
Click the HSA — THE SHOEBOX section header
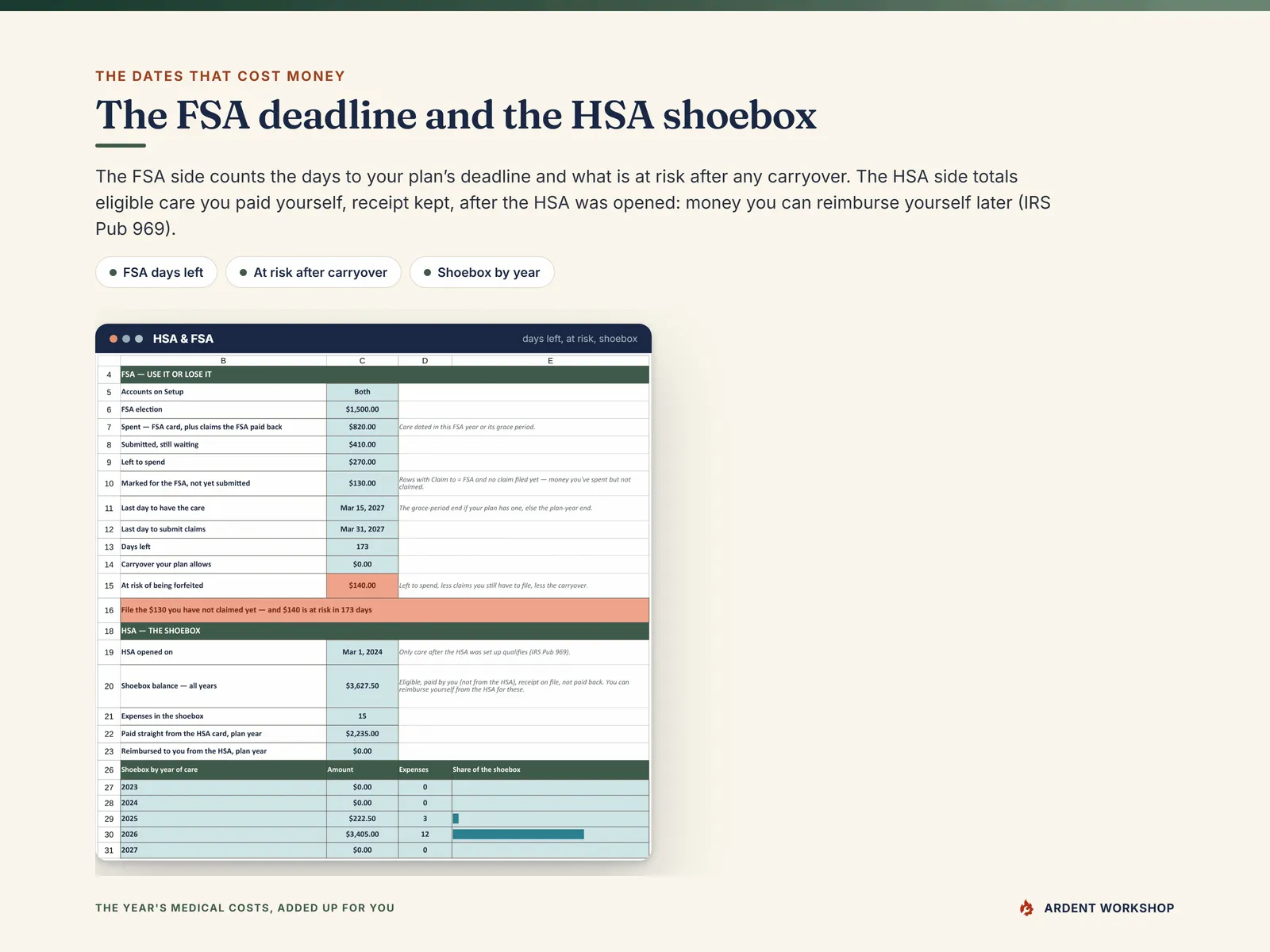point(384,631)
